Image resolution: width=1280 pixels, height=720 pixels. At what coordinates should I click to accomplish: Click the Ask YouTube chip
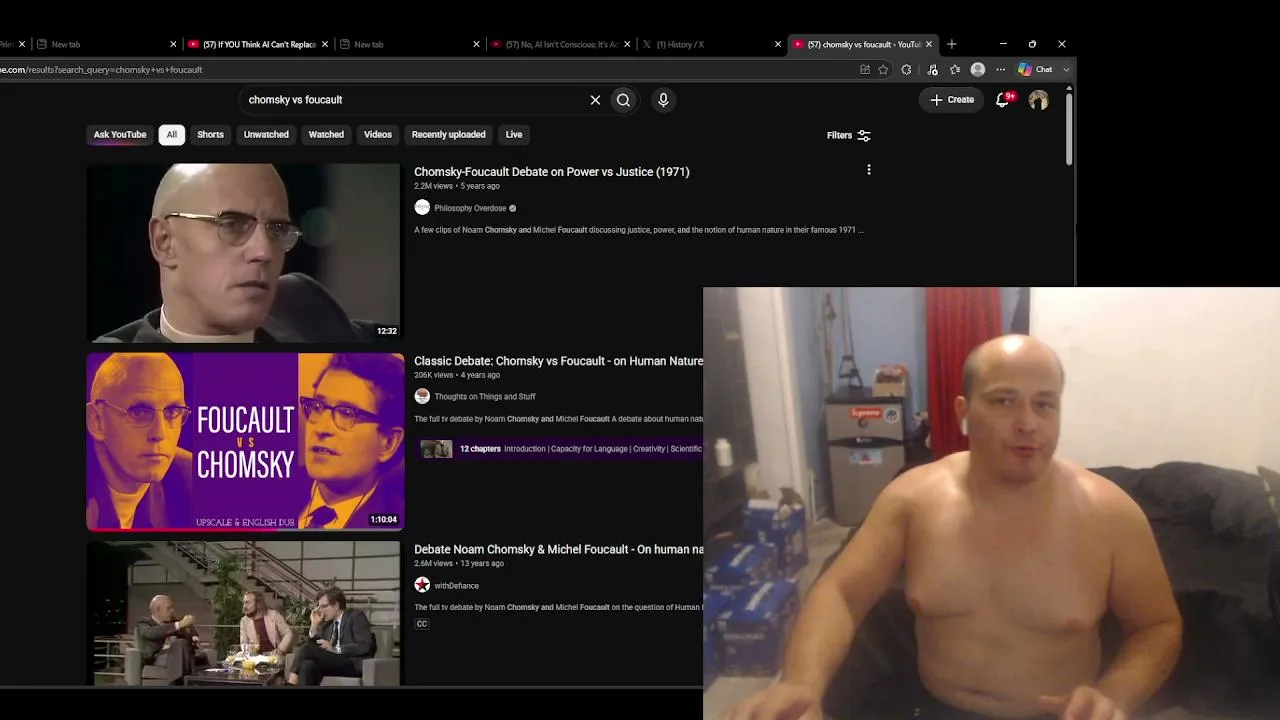point(120,135)
